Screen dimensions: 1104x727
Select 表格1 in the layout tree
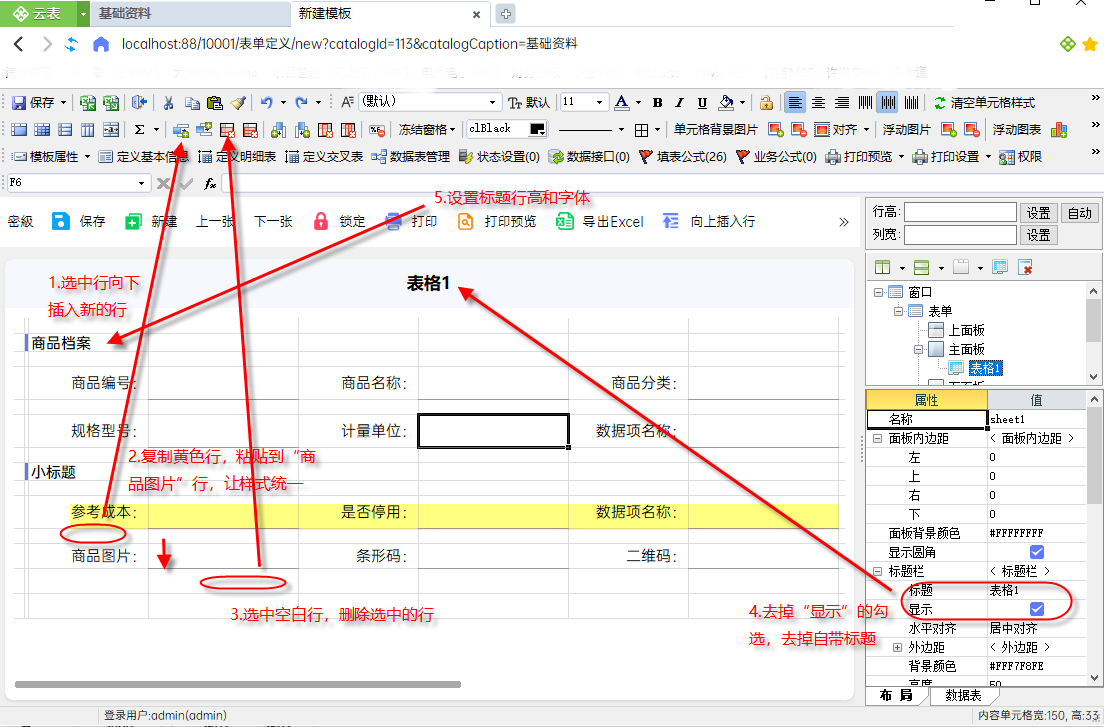point(985,368)
